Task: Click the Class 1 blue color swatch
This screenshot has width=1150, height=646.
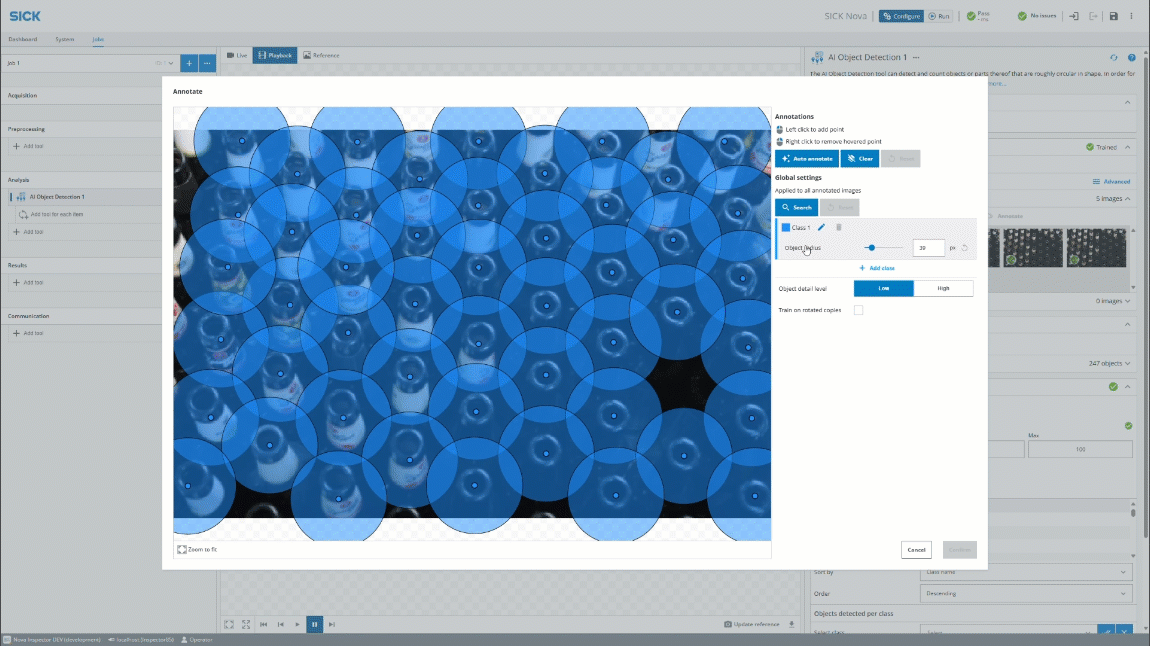Action: coord(786,227)
